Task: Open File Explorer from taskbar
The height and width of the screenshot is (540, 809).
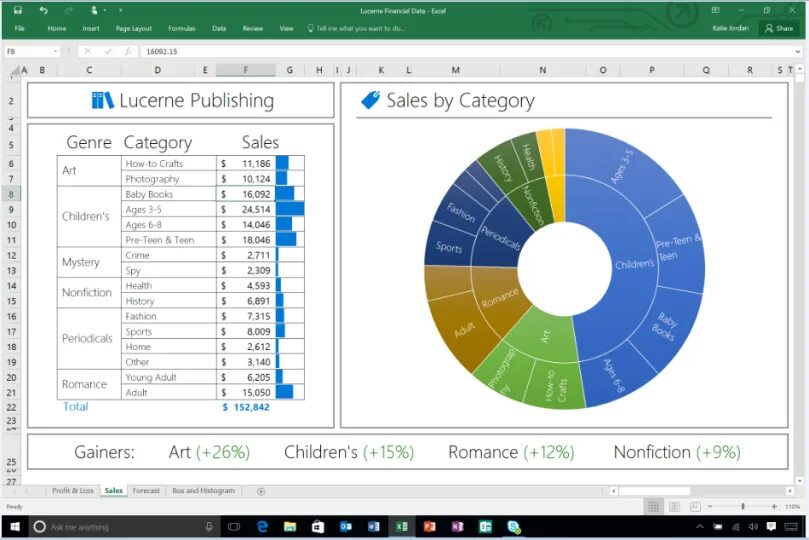Action: tap(290, 527)
